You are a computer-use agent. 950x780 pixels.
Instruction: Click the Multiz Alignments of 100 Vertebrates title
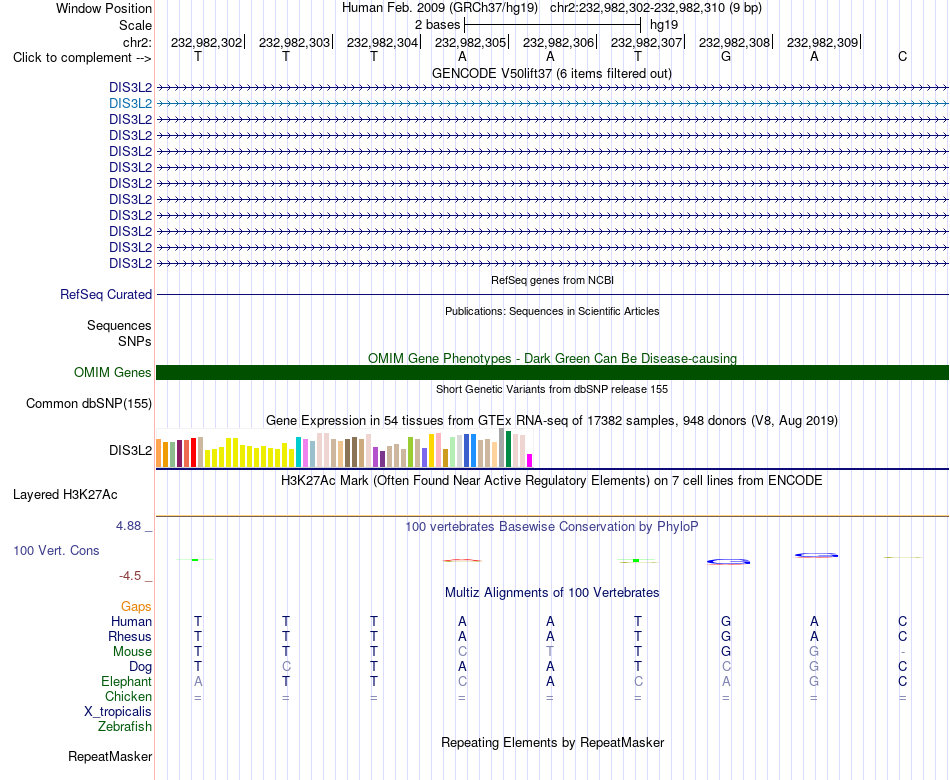552,593
